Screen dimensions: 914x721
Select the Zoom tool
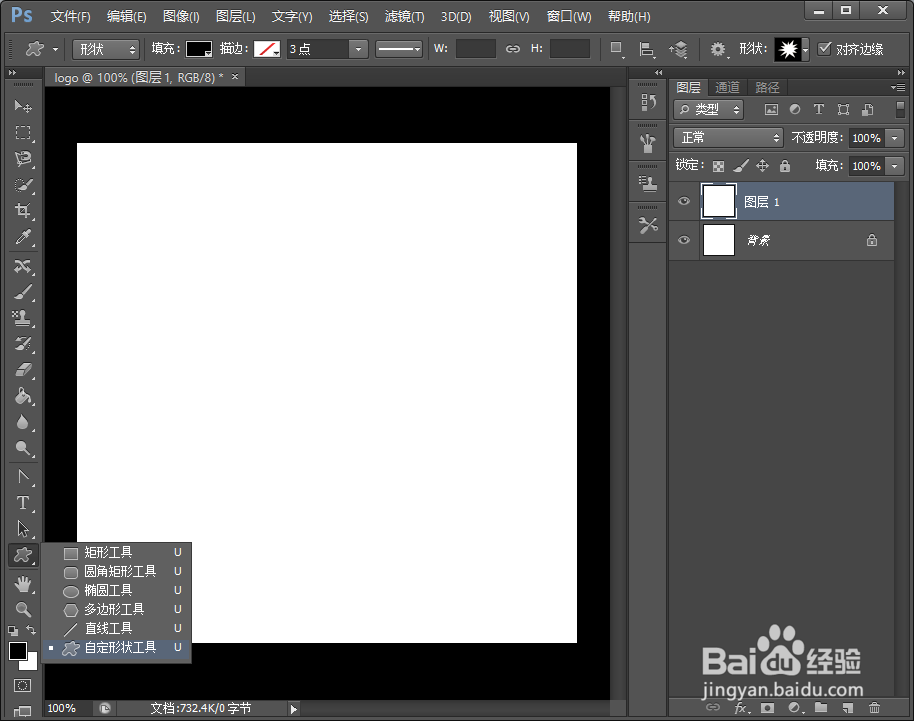[23, 610]
